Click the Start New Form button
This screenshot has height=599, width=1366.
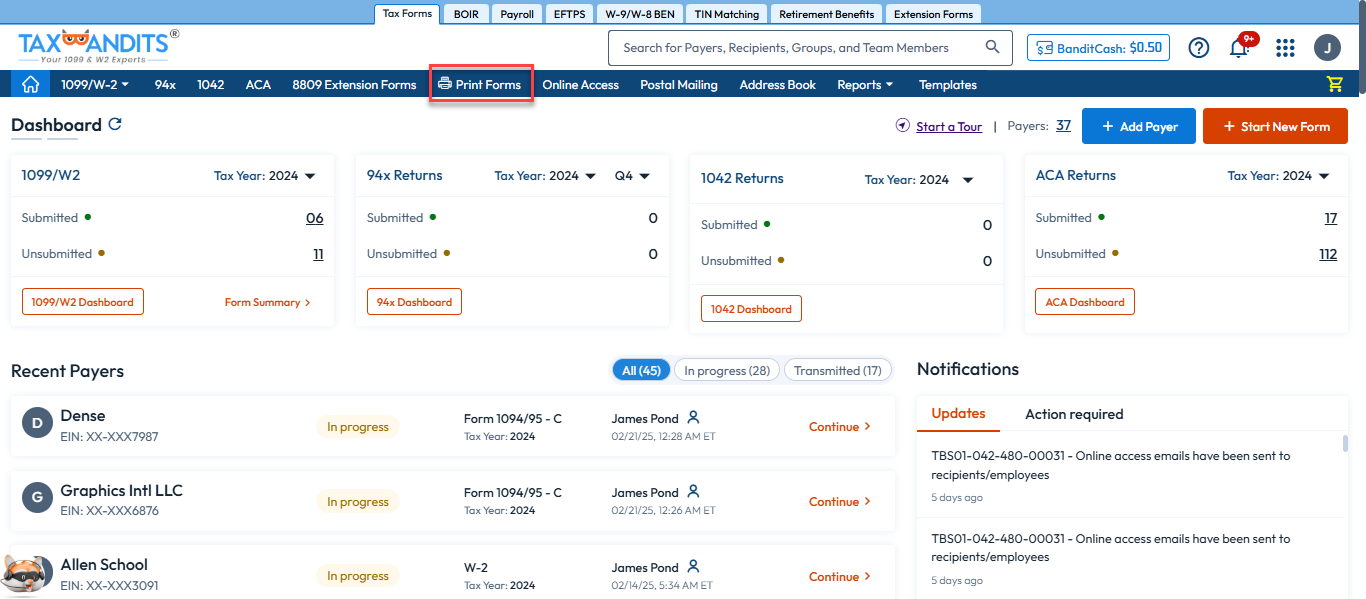(x=1276, y=126)
